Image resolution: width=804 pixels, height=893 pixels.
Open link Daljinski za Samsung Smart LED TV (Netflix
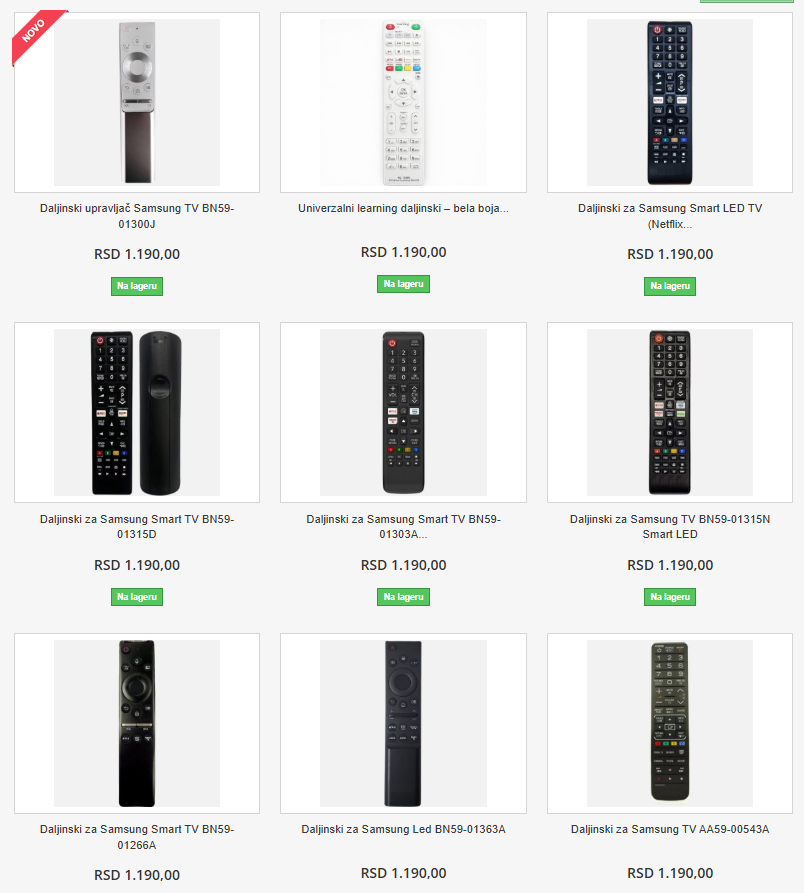tap(670, 216)
